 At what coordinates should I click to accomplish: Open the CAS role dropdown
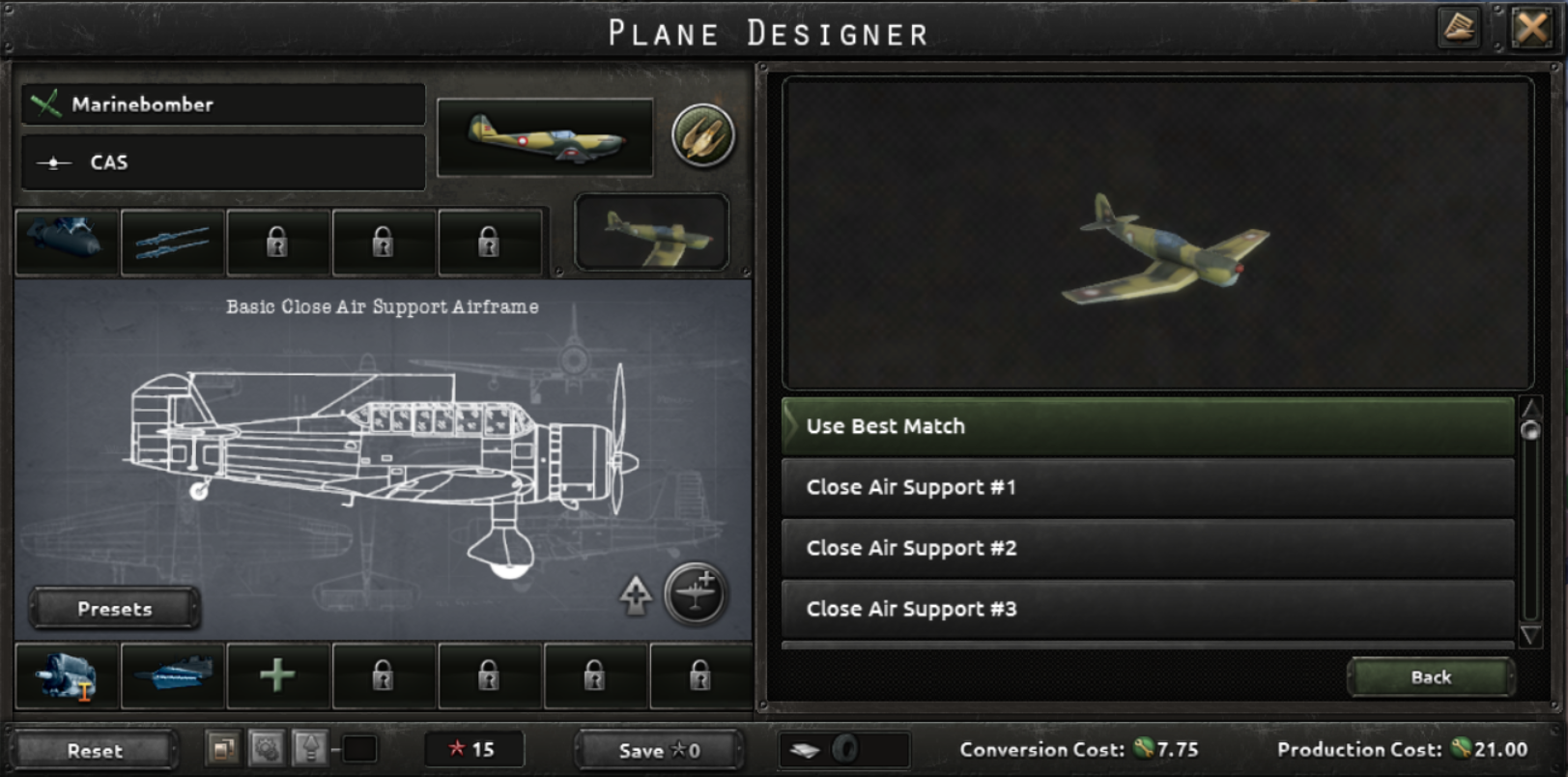click(223, 162)
